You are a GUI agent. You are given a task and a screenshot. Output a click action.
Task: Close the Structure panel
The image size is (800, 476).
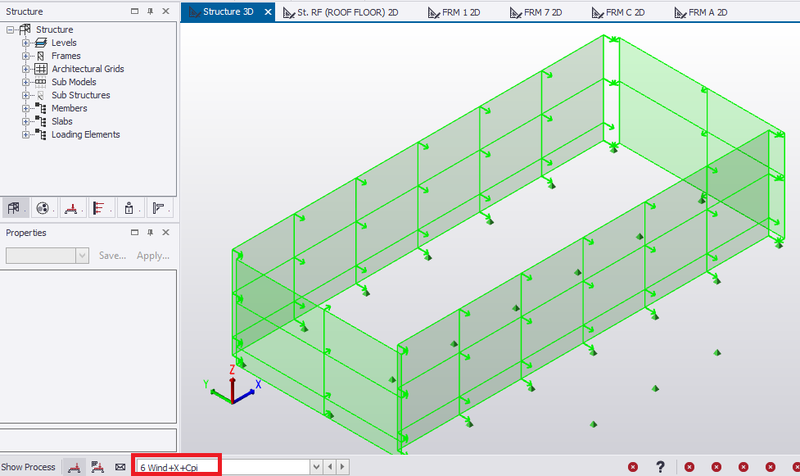(x=166, y=11)
